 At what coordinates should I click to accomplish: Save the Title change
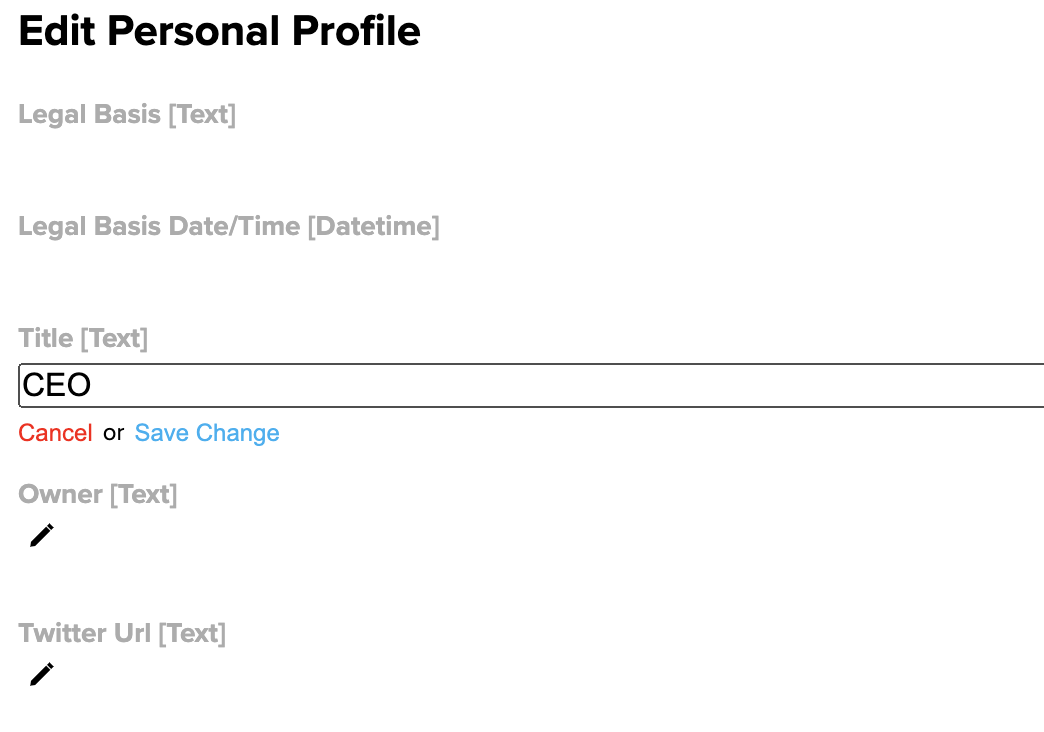click(207, 433)
